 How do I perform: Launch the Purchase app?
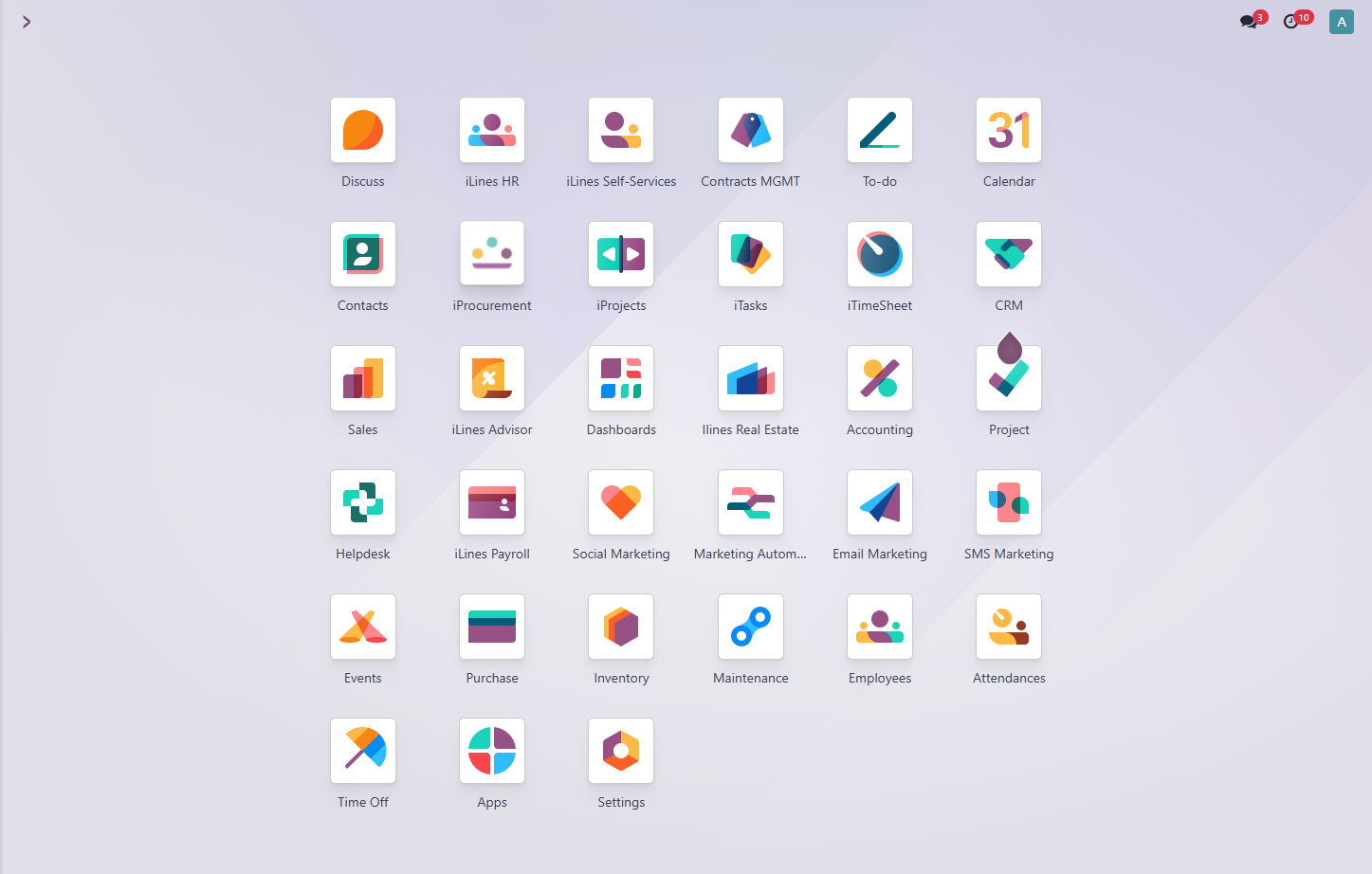tap(492, 627)
